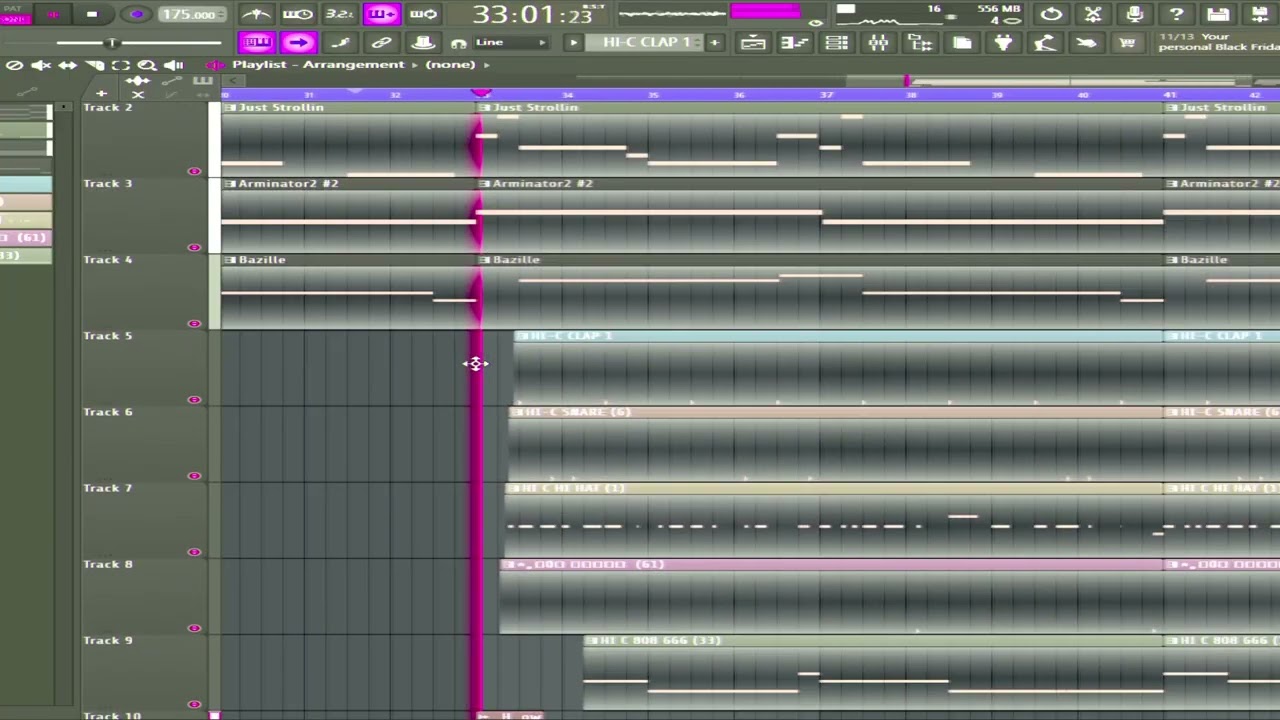Open the first Arminator2 #2 clip menu
The width and height of the screenshot is (1280, 720).
(230, 184)
